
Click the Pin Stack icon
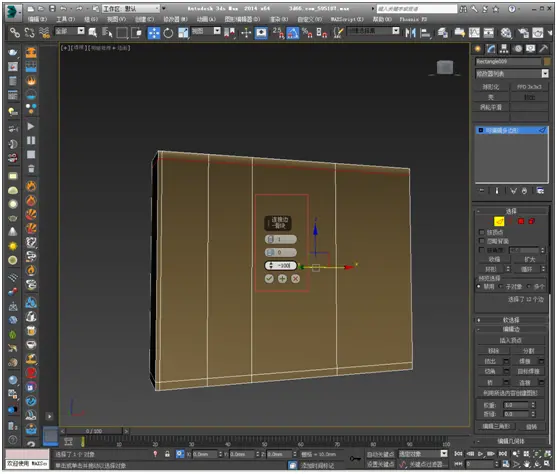[x=482, y=191]
